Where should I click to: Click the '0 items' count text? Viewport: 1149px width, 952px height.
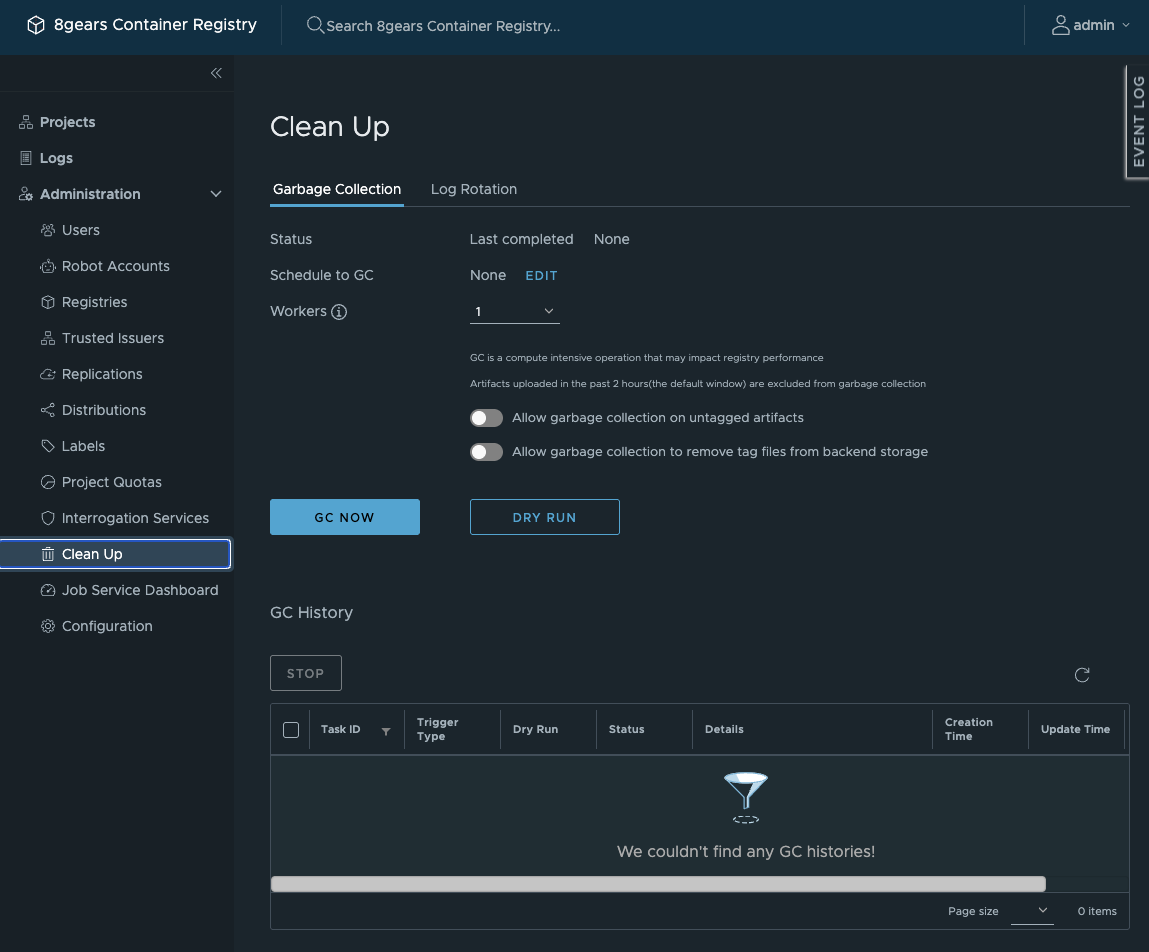[x=1097, y=911]
